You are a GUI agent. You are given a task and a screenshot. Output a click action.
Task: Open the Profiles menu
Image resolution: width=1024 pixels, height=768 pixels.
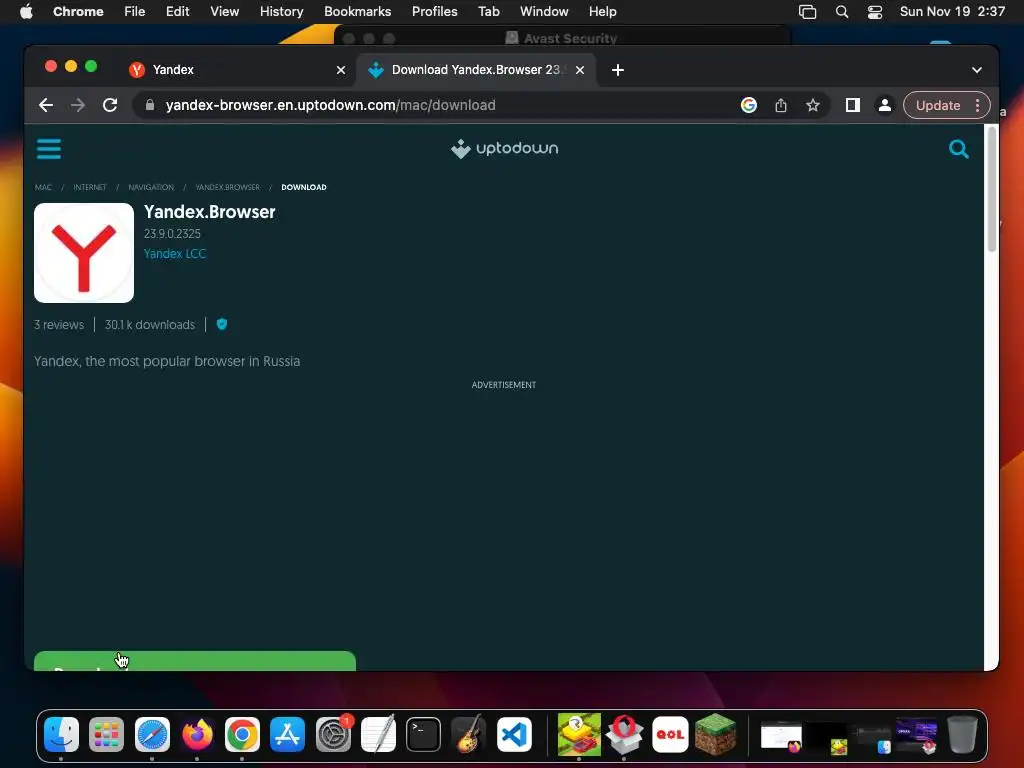(x=434, y=12)
